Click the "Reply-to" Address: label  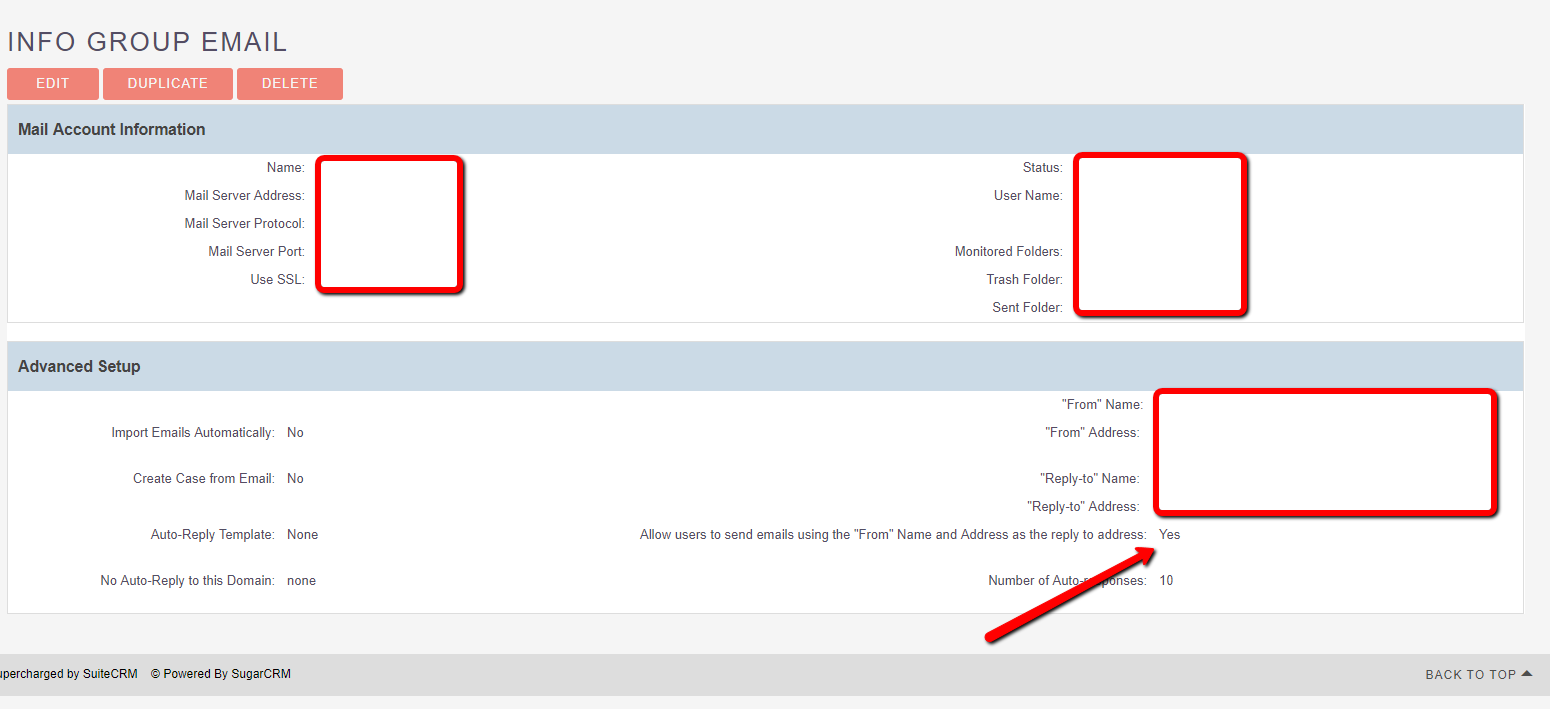[1083, 507]
